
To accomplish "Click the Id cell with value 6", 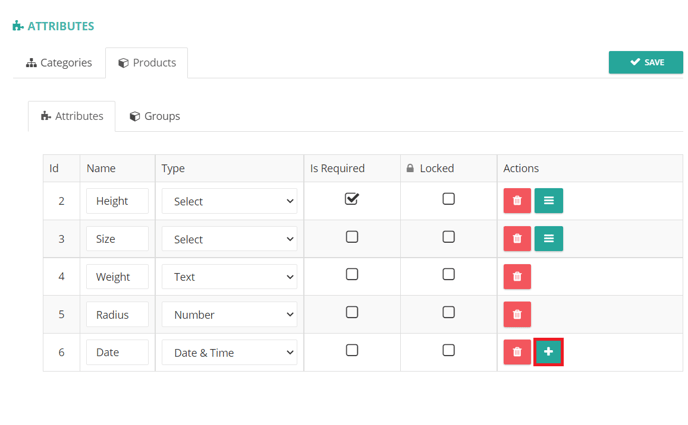I will coord(61,352).
